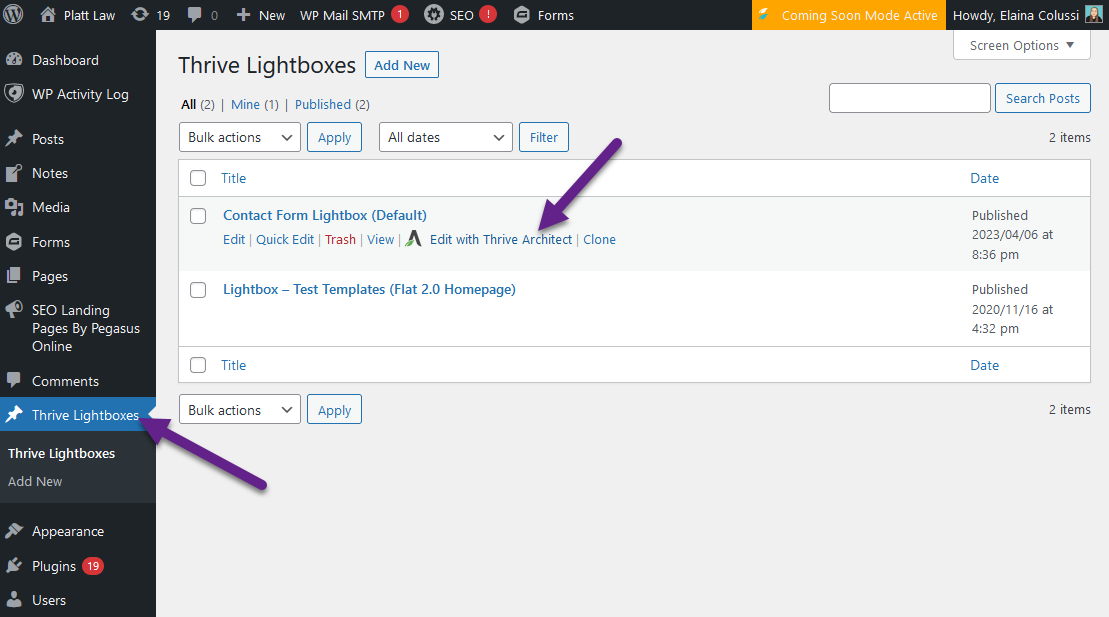The image size is (1109, 617).
Task: Sort by Title in table footer
Action: (x=233, y=365)
